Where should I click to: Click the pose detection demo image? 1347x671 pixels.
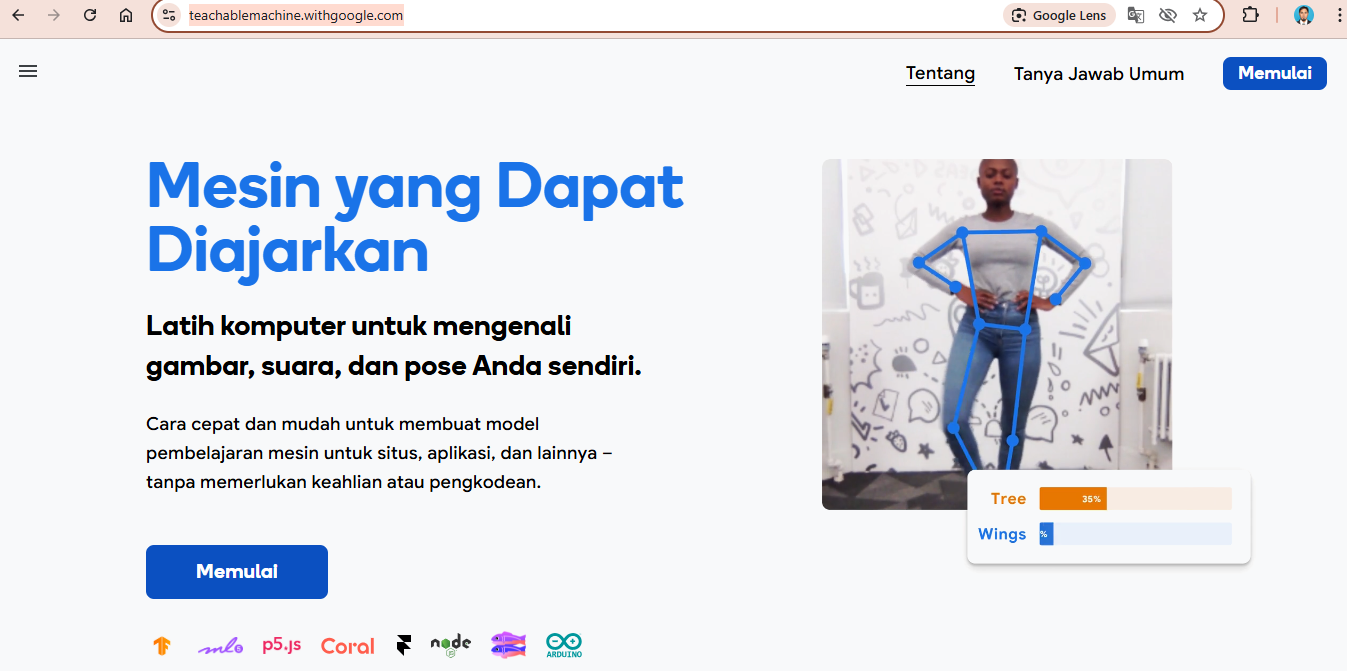[997, 334]
